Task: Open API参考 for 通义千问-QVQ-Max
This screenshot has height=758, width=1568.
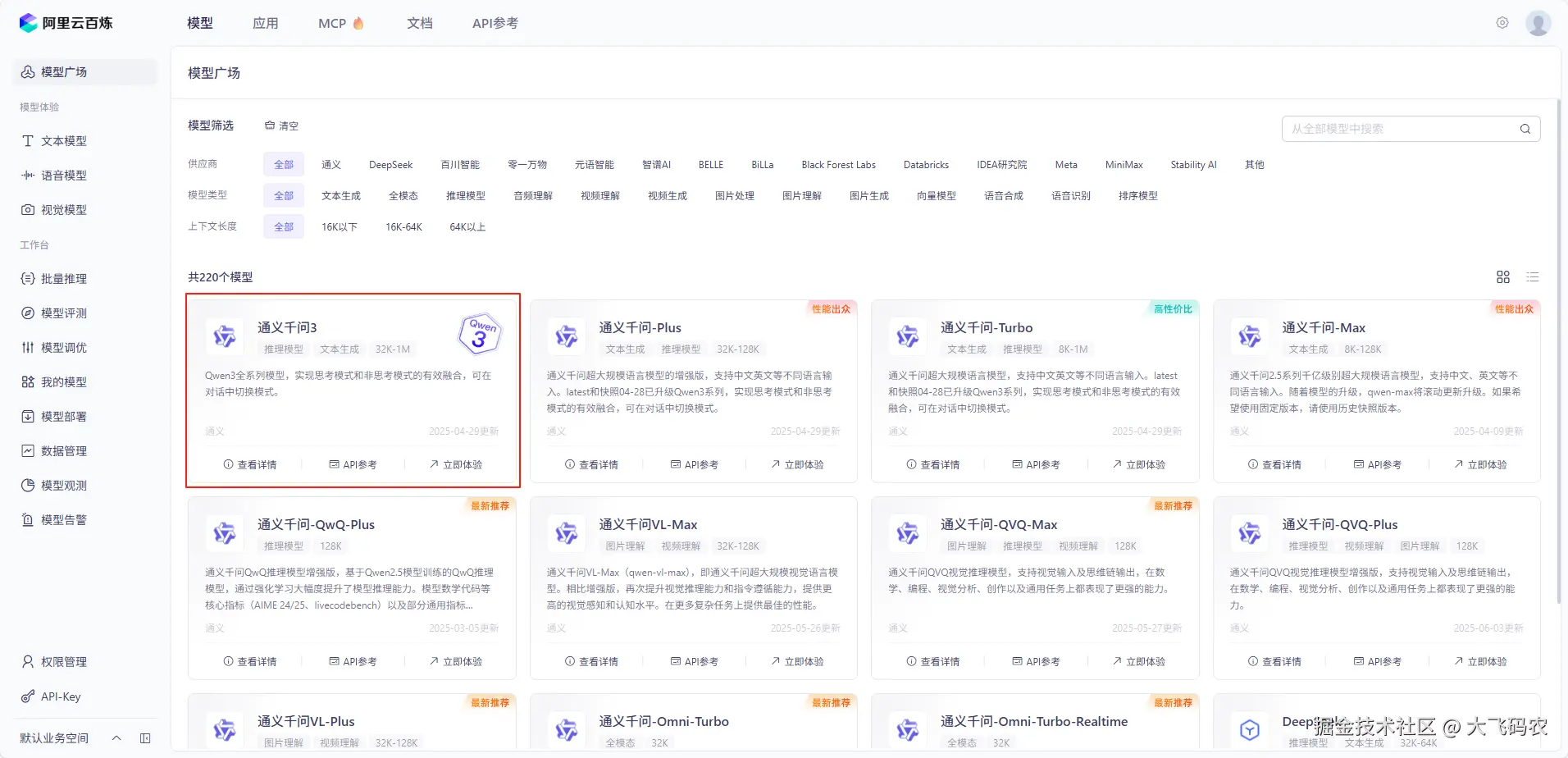Action: pos(1037,662)
